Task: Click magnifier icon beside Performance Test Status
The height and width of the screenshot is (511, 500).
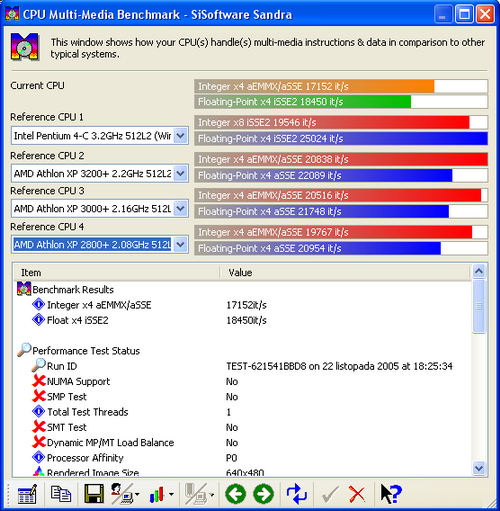Action: coord(24,350)
